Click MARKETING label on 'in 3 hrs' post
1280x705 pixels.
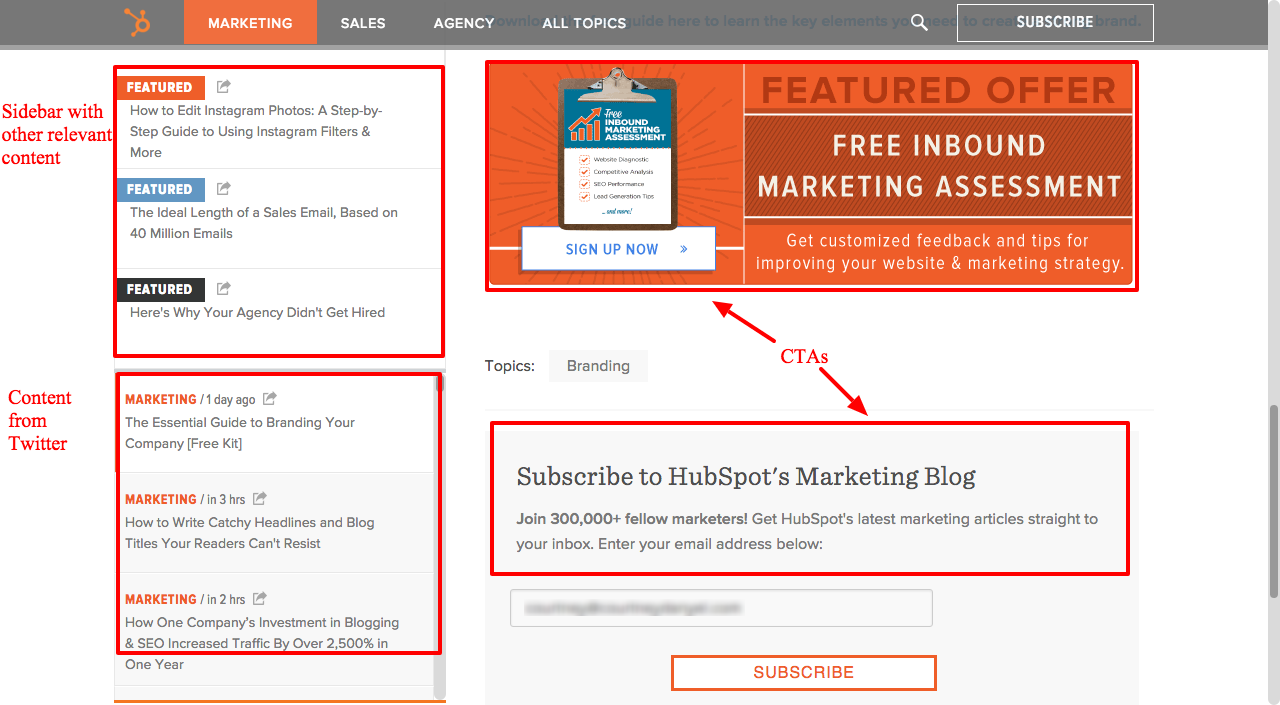tap(160, 499)
